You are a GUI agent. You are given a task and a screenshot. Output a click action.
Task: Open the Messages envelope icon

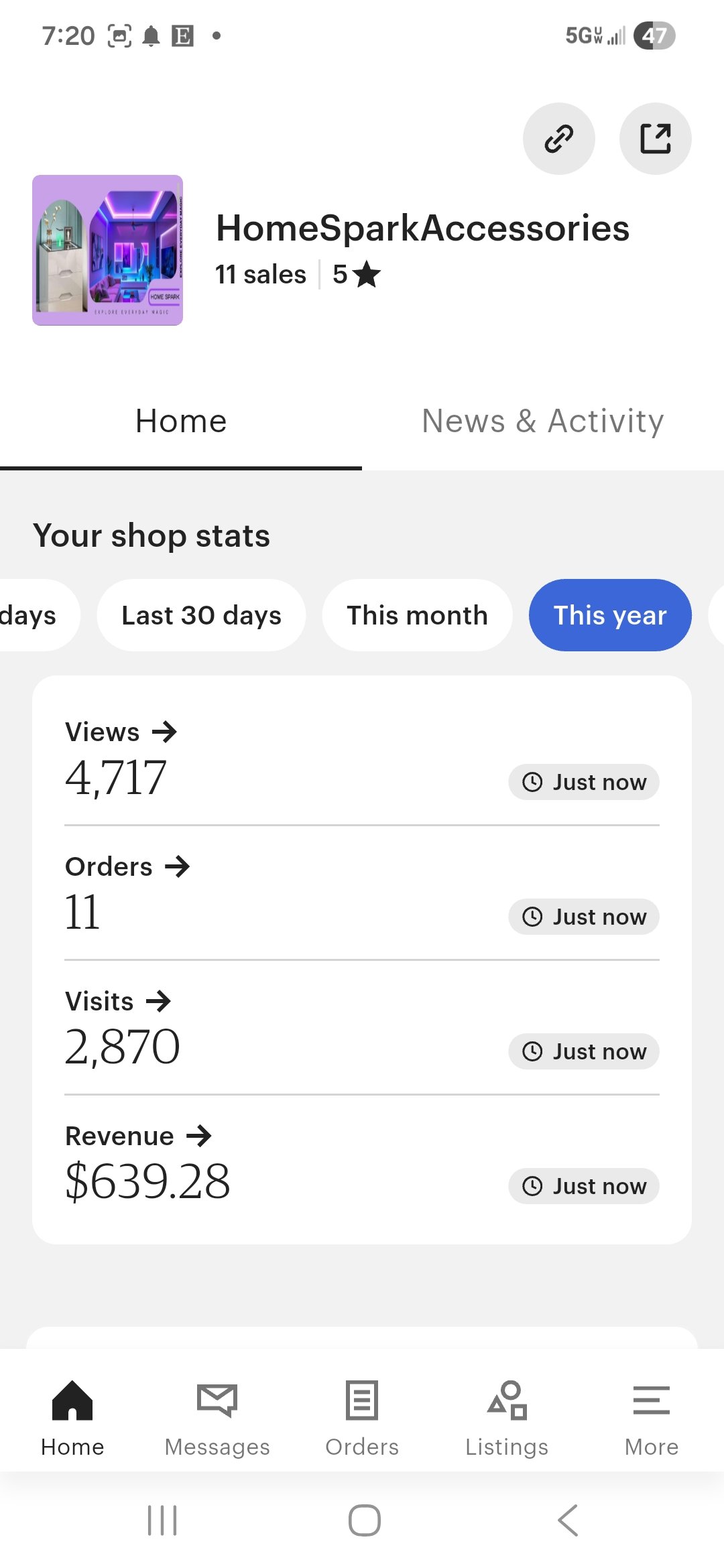click(217, 1400)
